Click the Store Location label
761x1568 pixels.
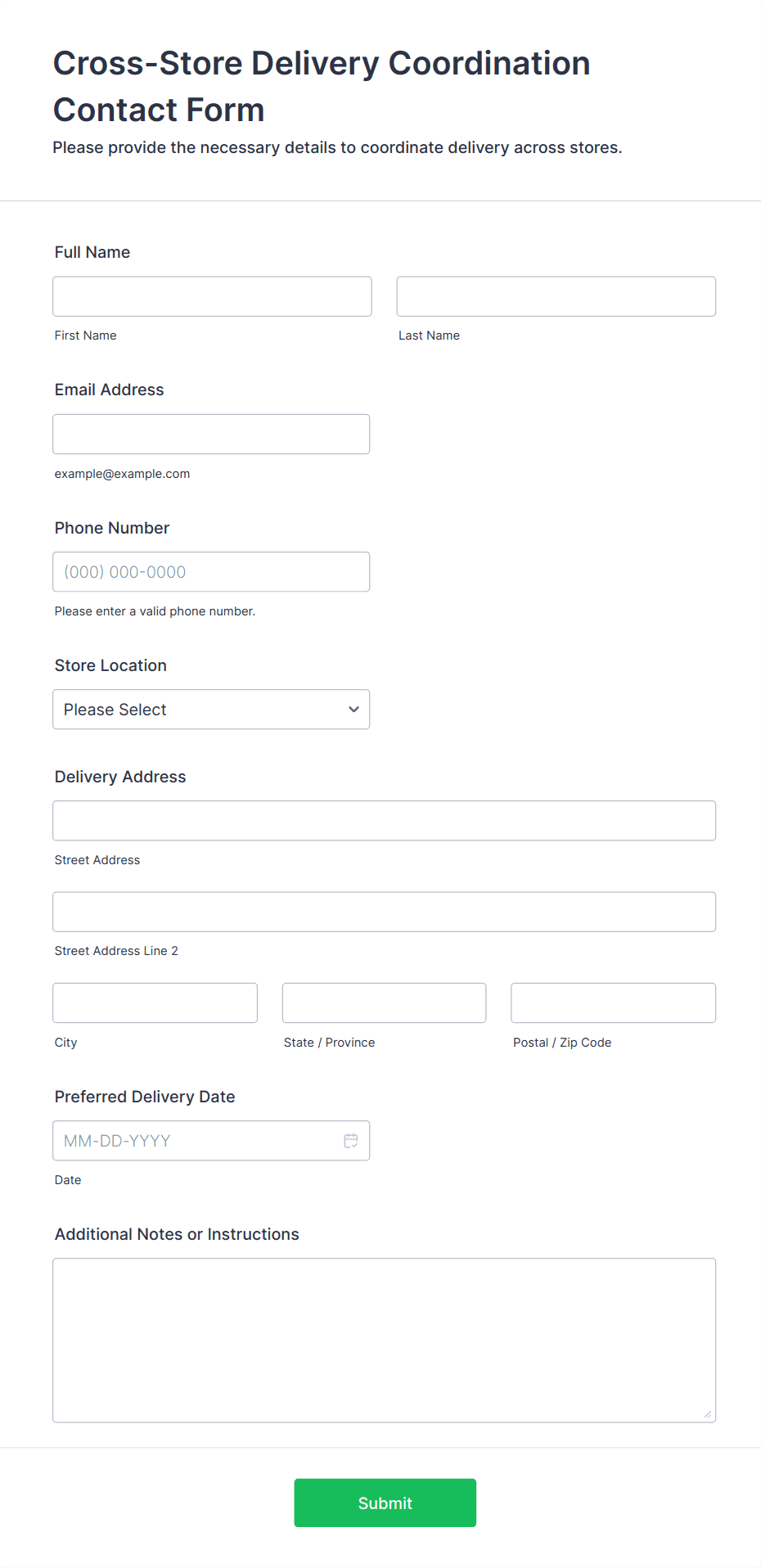110,665
